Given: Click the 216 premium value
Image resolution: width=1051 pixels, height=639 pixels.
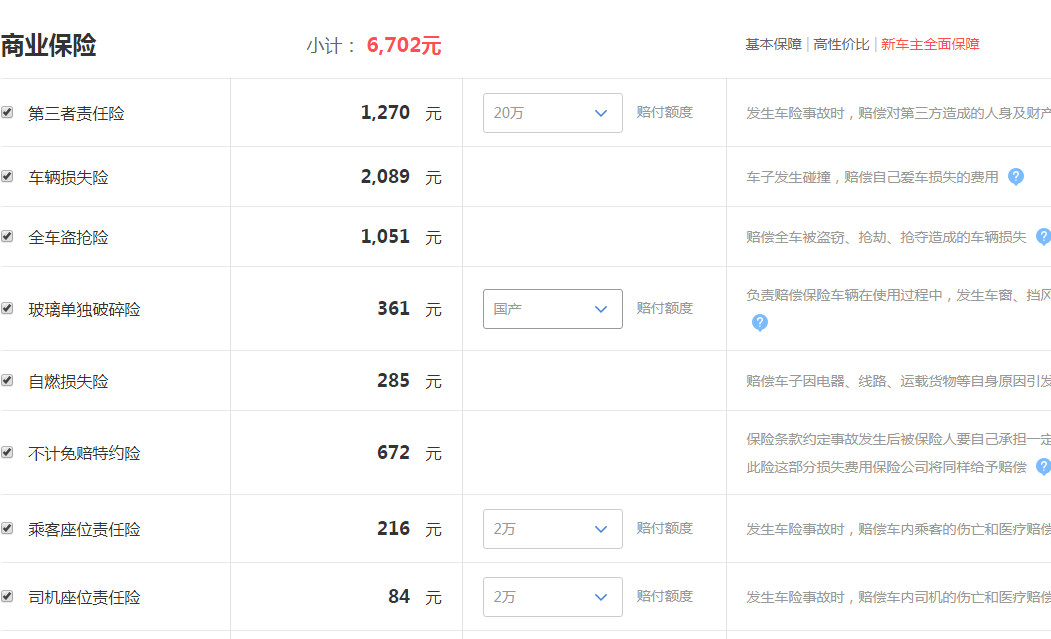Looking at the screenshot, I should tap(393, 528).
